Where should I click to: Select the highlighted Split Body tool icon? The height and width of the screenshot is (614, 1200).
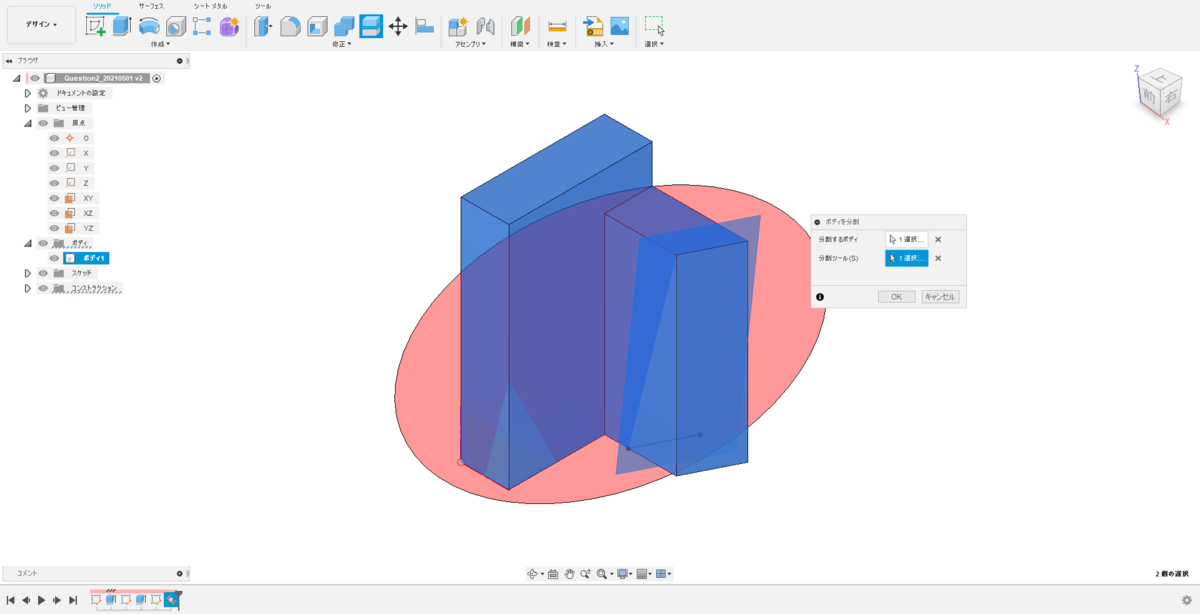[x=371, y=27]
